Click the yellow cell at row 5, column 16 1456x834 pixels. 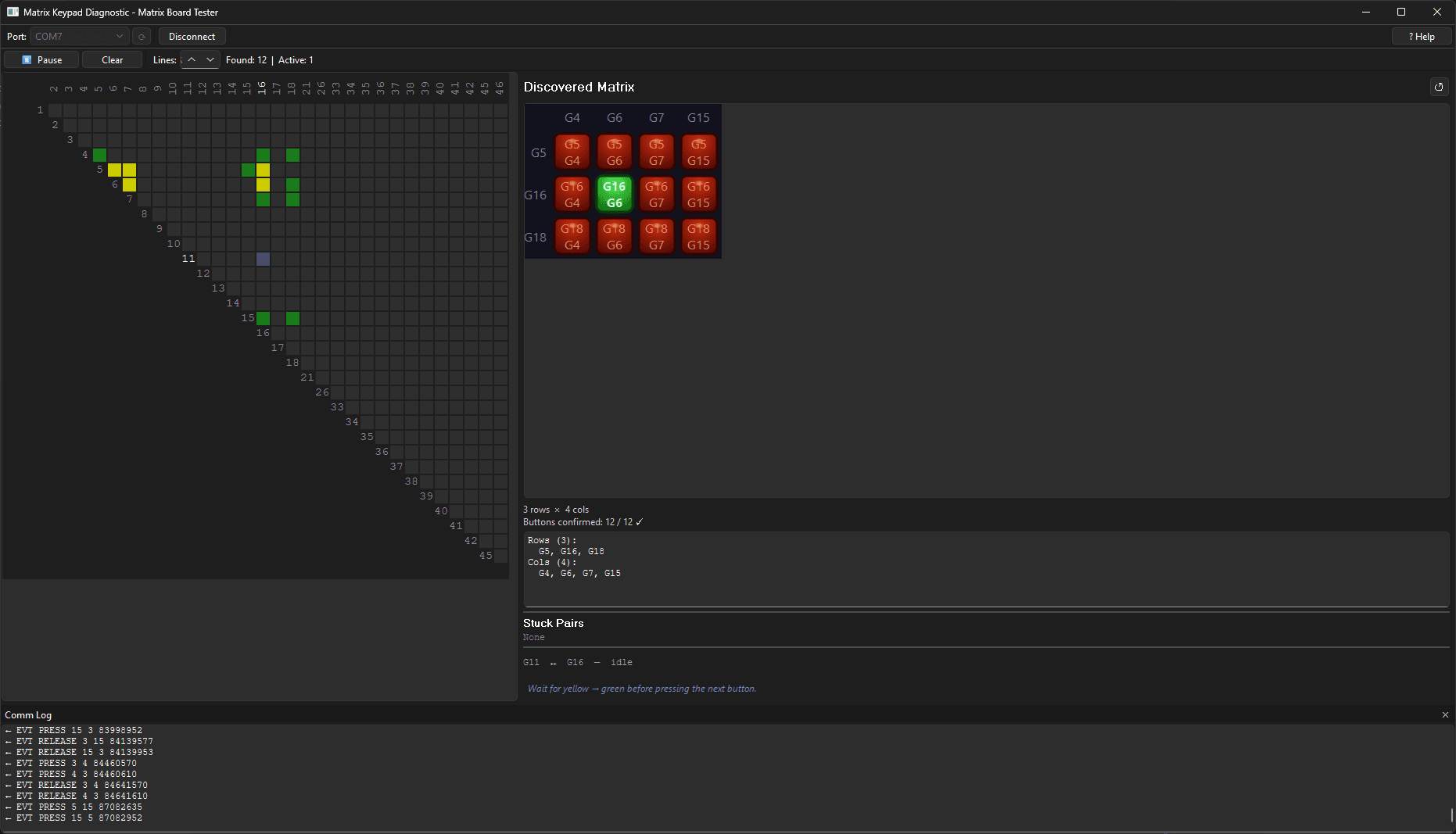coord(263,170)
